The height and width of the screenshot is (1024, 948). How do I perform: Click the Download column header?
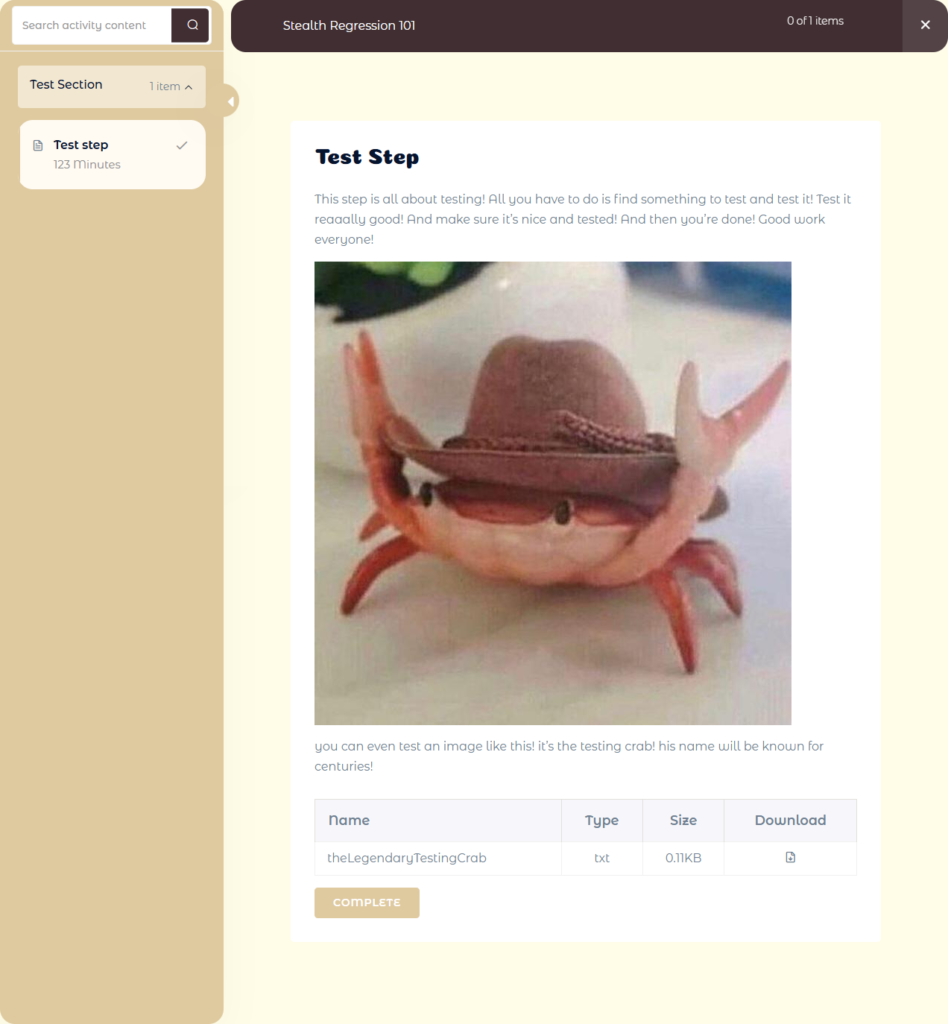click(x=790, y=820)
